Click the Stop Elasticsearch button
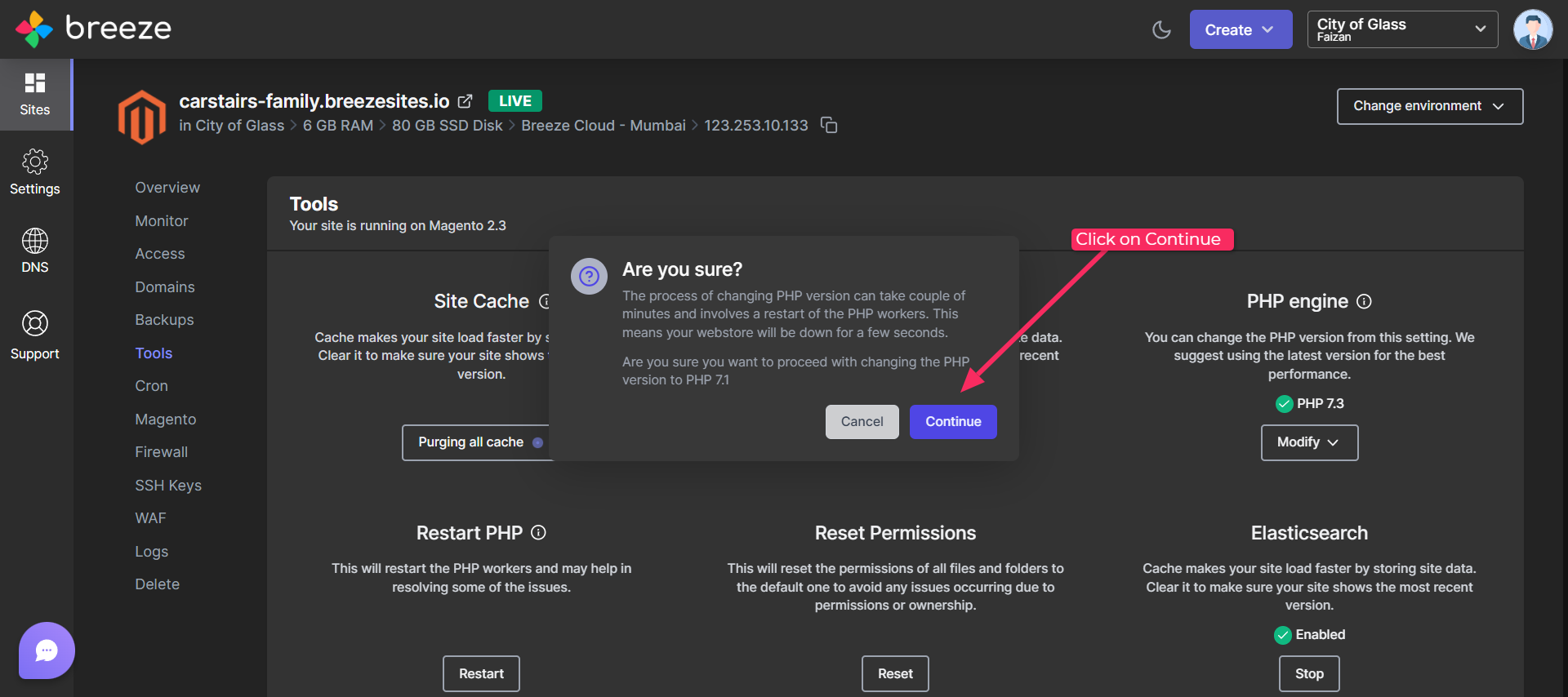 pyautogui.click(x=1309, y=674)
